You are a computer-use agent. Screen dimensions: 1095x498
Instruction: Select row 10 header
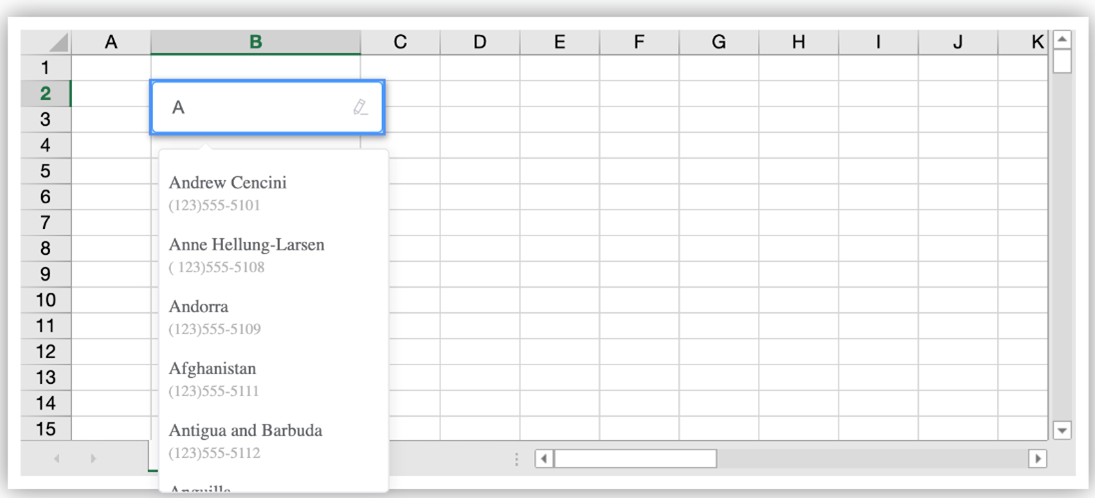tap(46, 300)
